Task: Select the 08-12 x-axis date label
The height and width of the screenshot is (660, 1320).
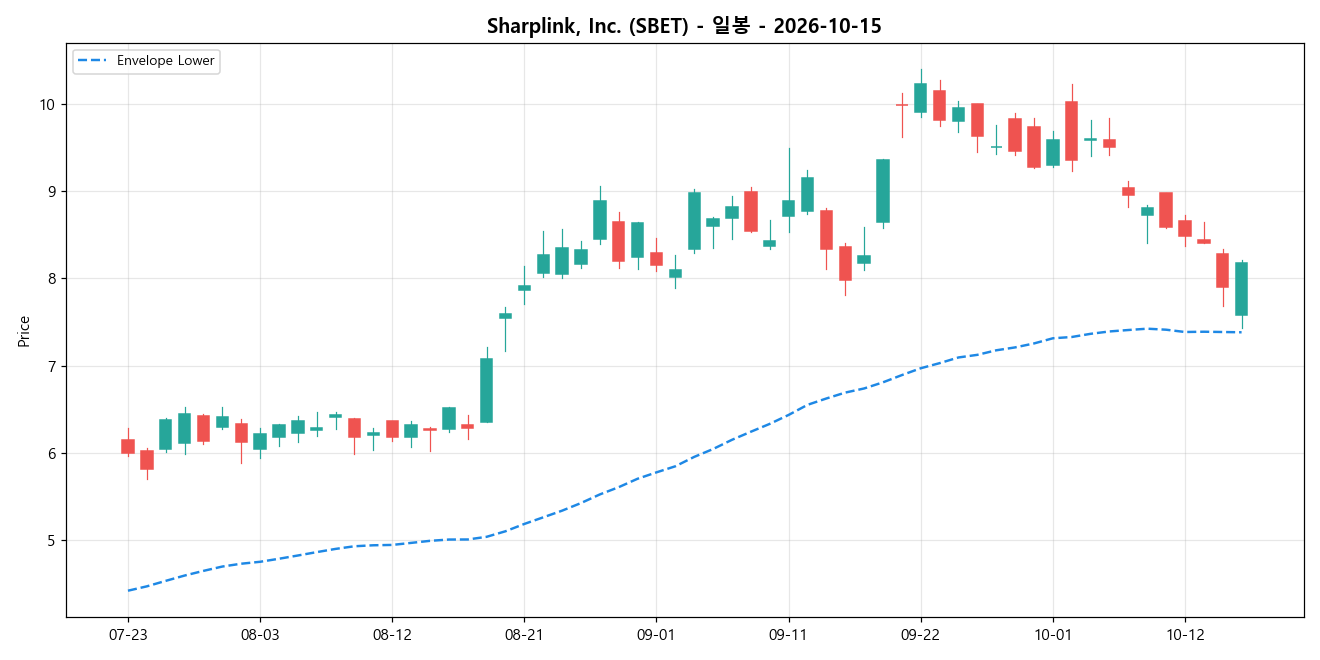Action: pyautogui.click(x=392, y=635)
